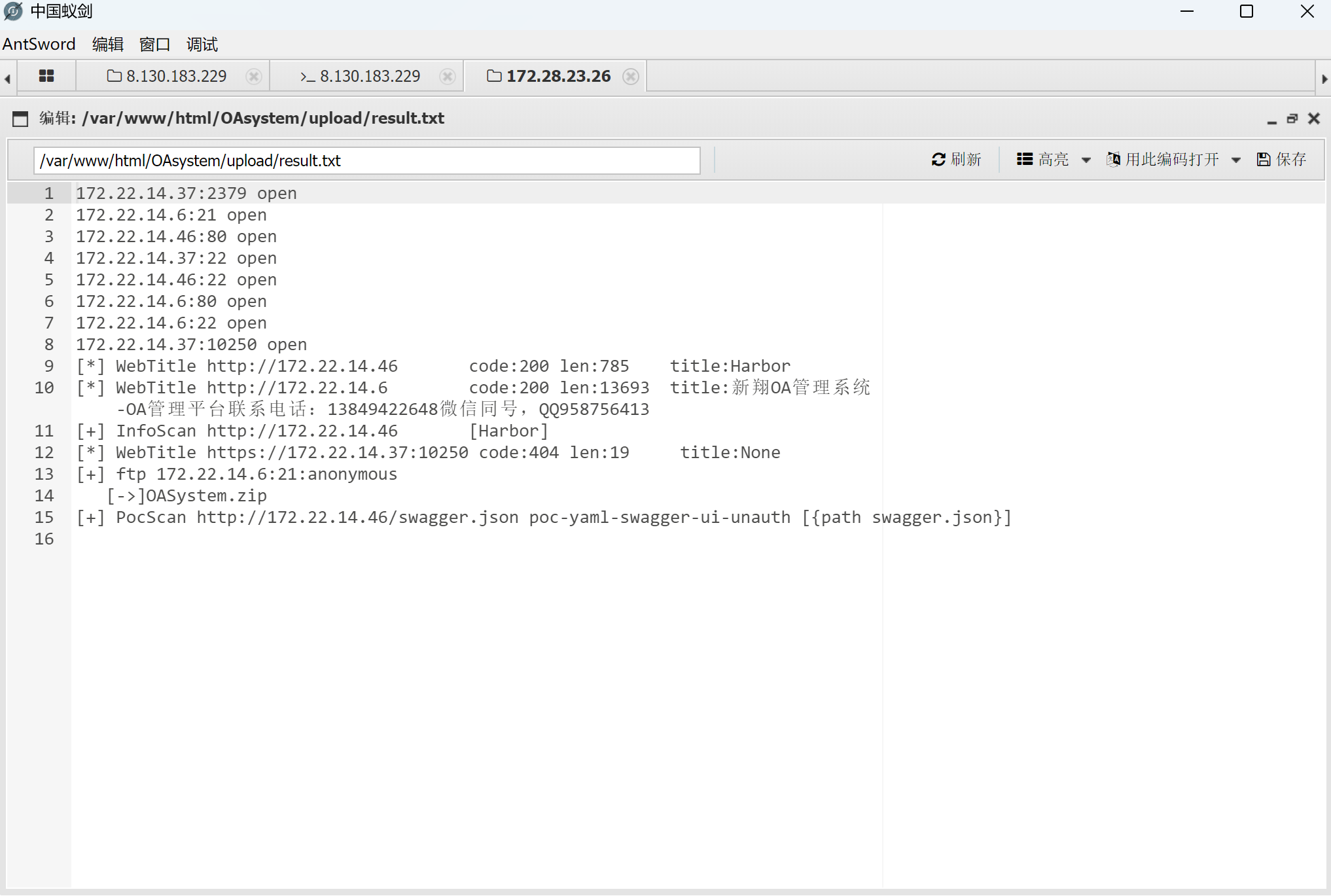
Task: Open the AntSword menu
Action: [x=39, y=45]
